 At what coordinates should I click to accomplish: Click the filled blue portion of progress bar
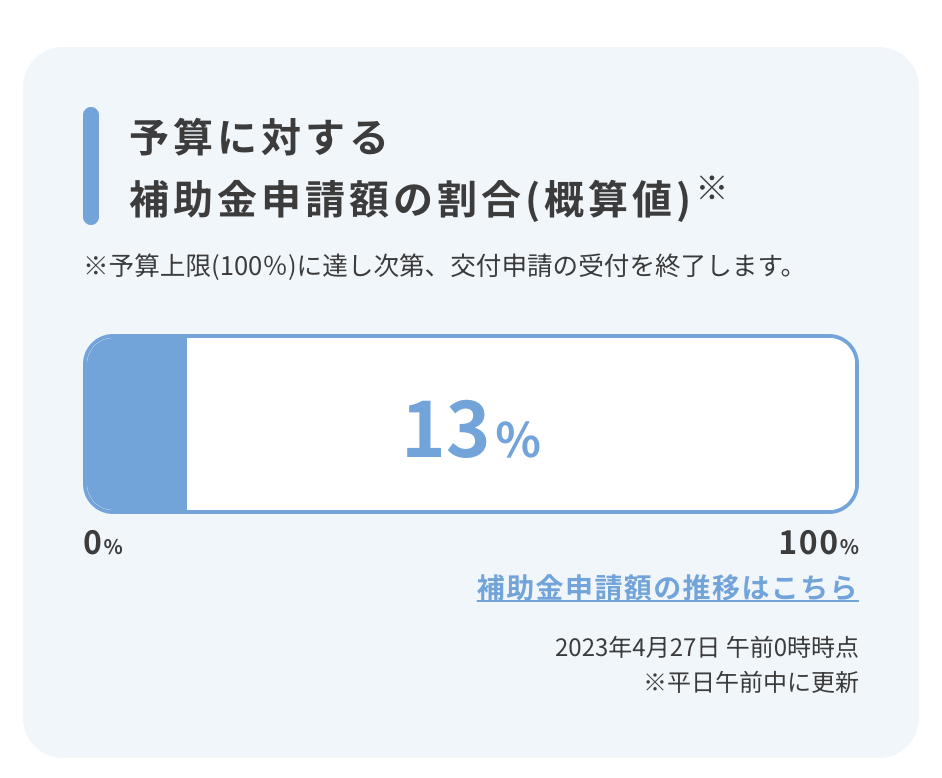click(136, 424)
